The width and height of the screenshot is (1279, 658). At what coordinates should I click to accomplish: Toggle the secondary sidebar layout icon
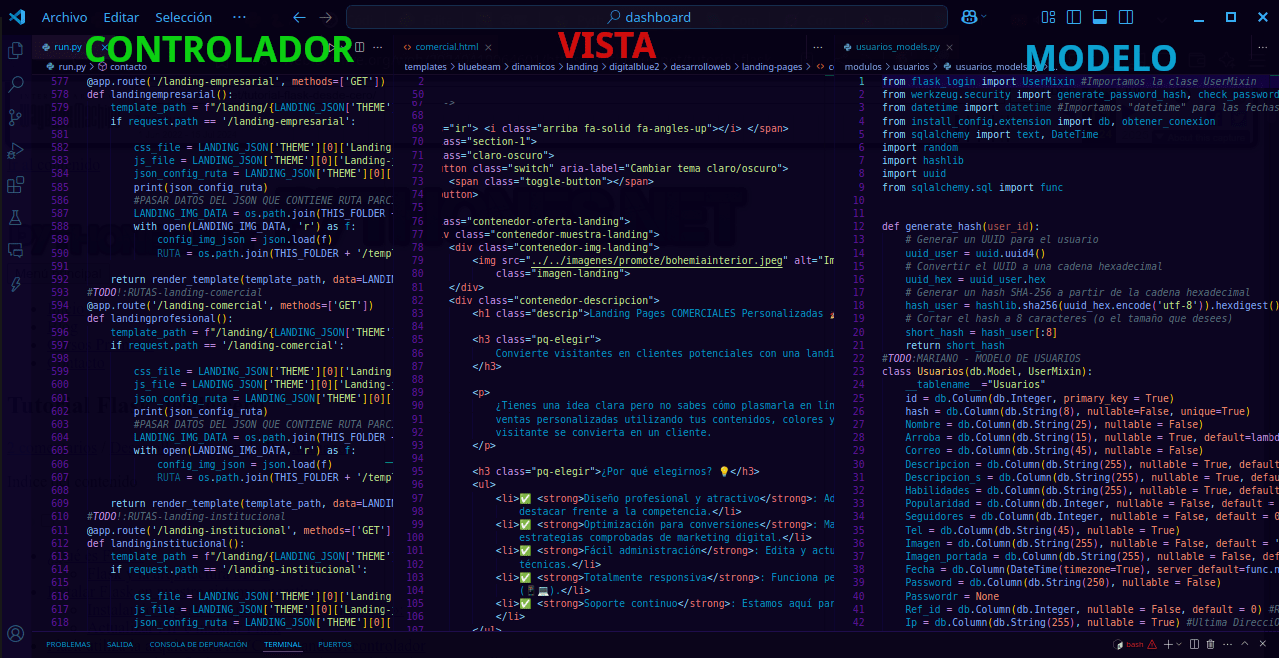pos(1125,17)
